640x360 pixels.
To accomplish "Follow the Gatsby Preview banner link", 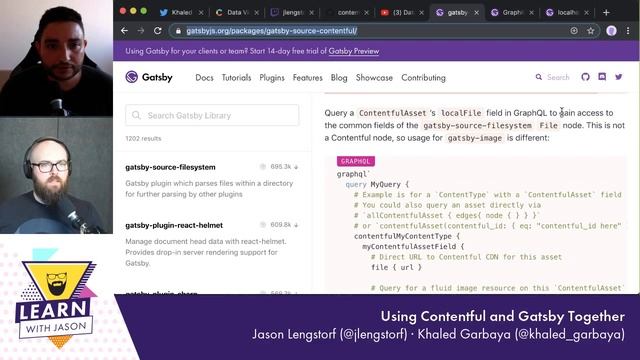I will pyautogui.click(x=354, y=51).
